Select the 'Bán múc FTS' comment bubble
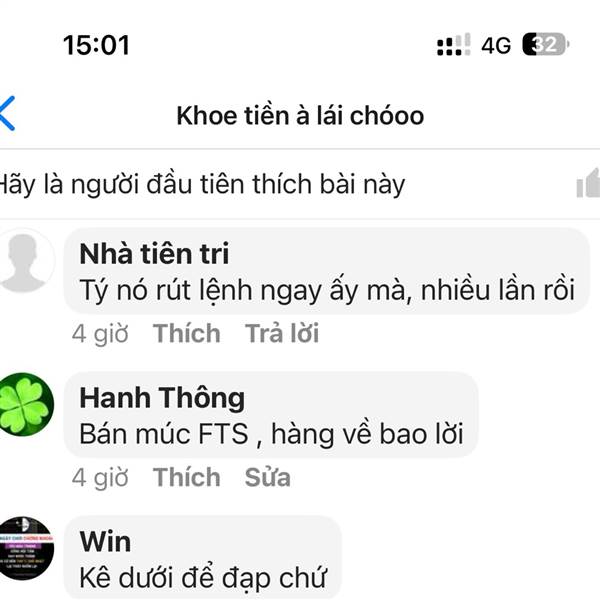This screenshot has width=600, height=600. pos(271,415)
